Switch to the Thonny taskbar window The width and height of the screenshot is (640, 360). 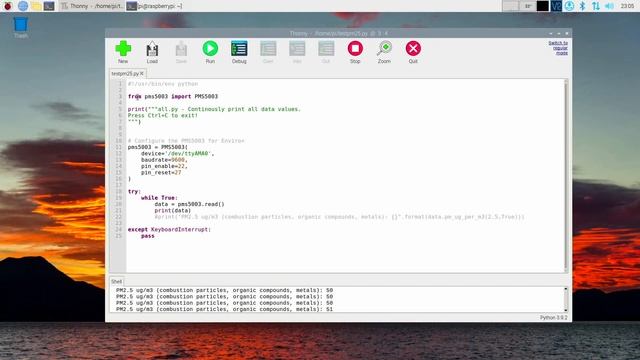tap(91, 6)
